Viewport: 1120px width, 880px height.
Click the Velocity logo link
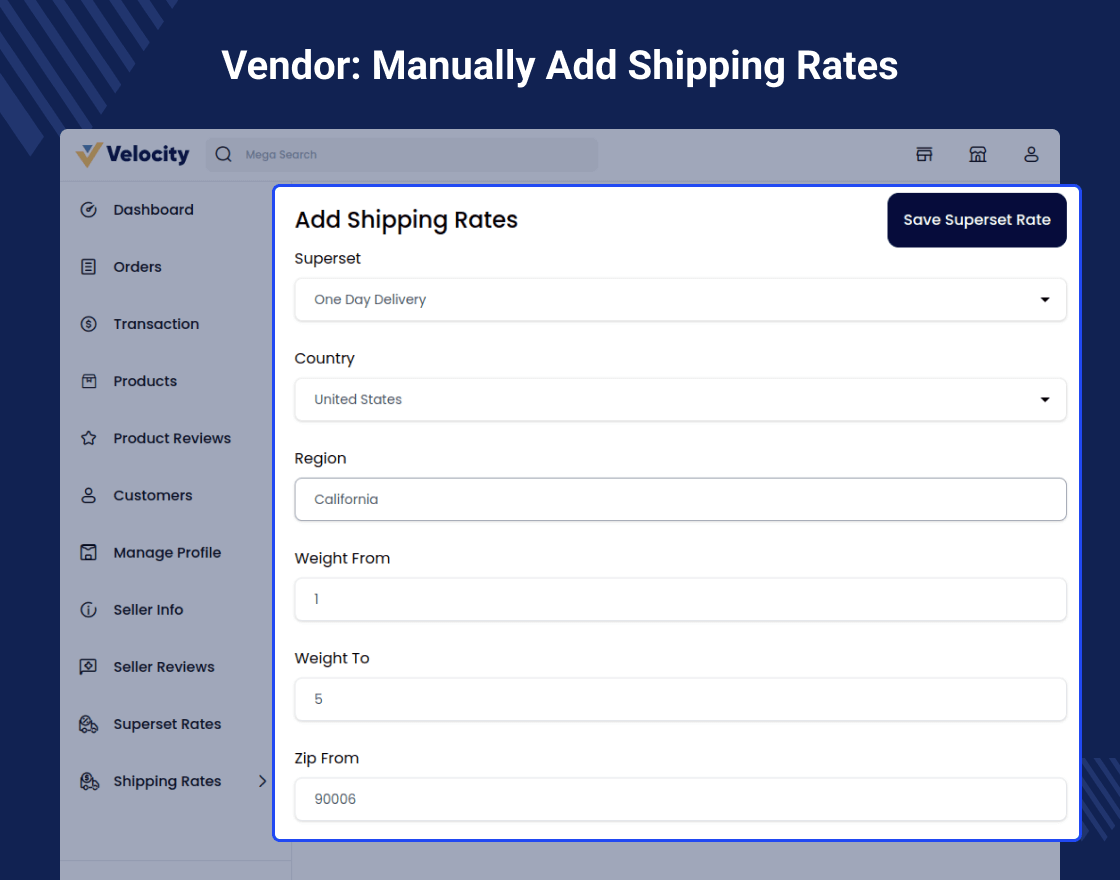(133, 154)
